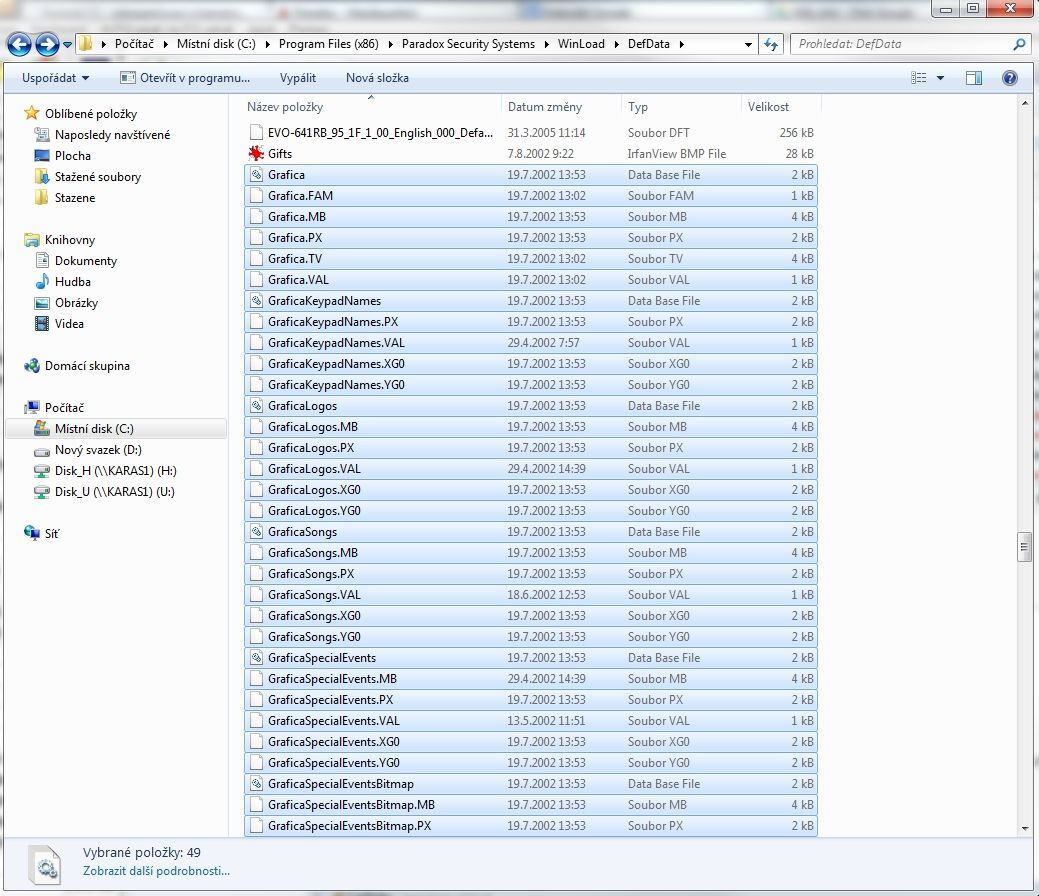Sort by the Datum změny column header

click(x=545, y=107)
